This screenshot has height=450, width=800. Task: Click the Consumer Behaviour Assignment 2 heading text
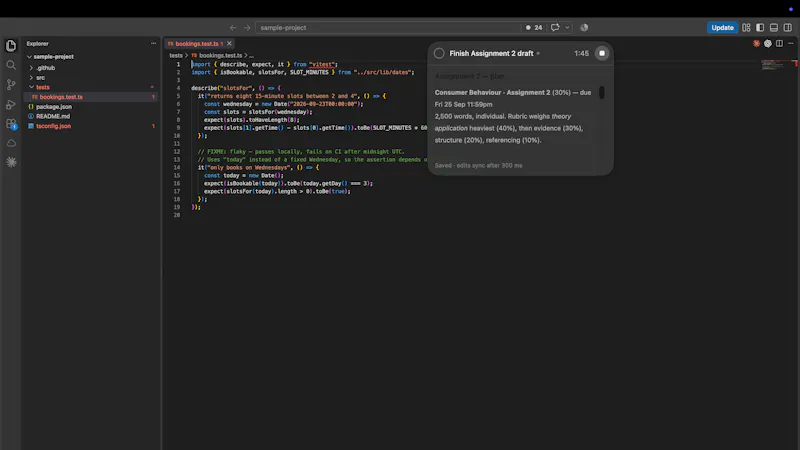pyautogui.click(x=492, y=92)
